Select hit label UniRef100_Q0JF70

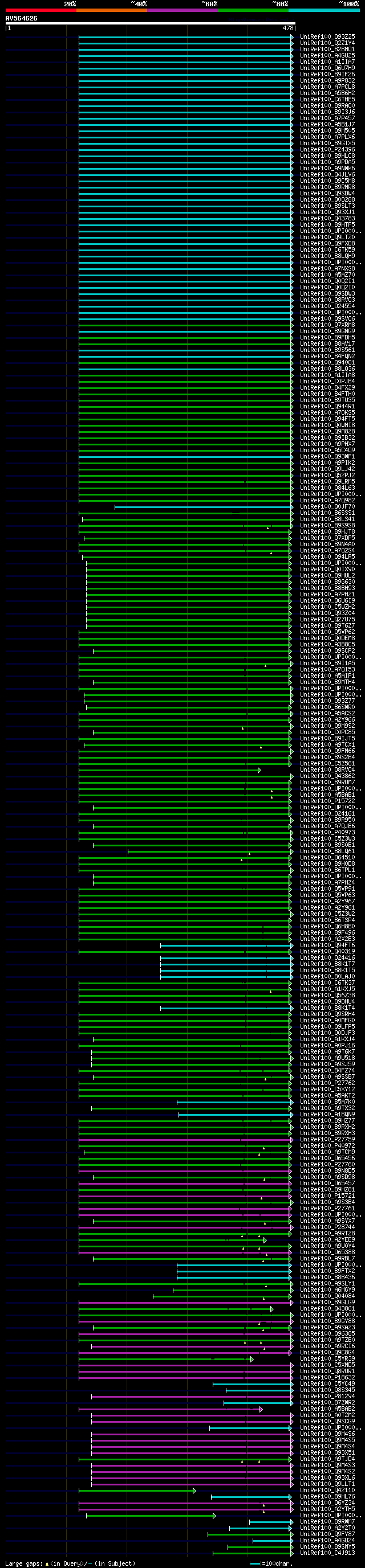328,506
